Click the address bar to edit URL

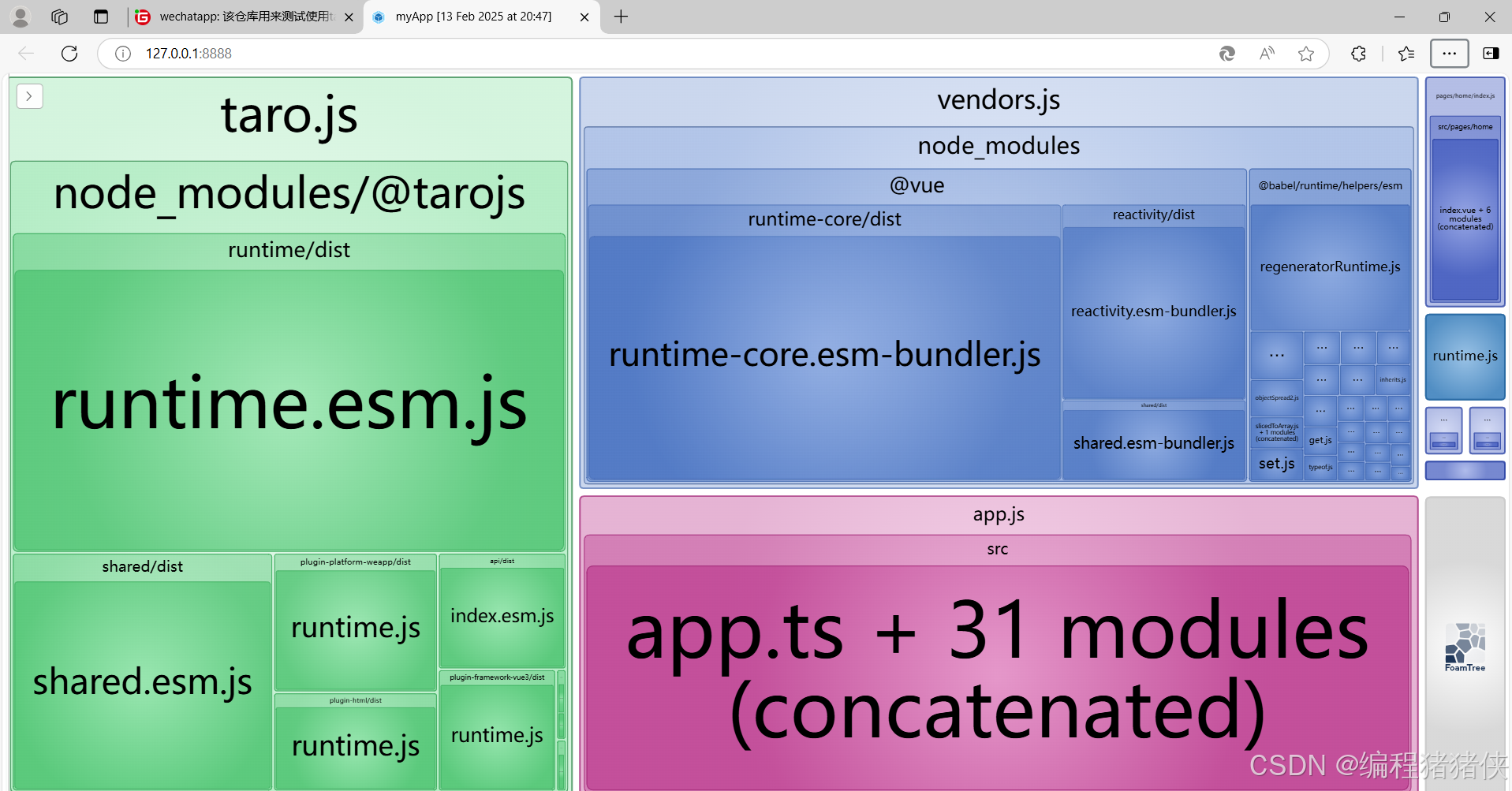(x=552, y=54)
